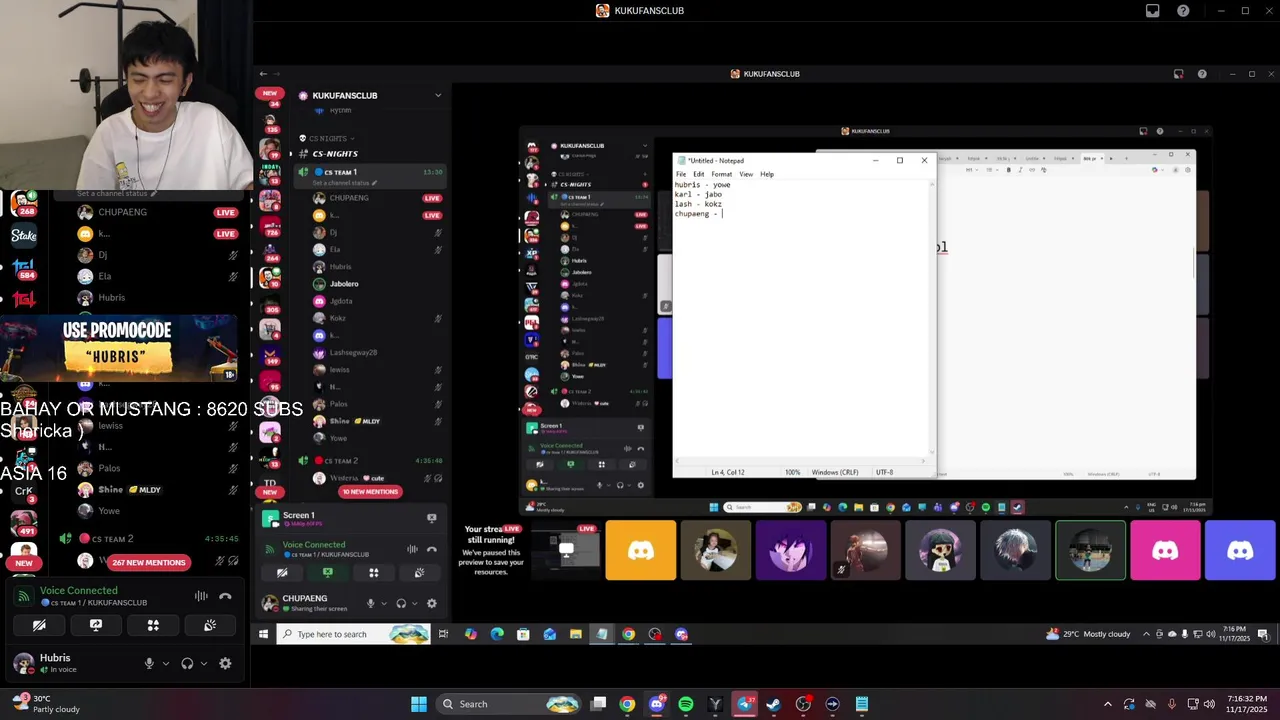Select the orange Discord avatar participant tile
The width and height of the screenshot is (1280, 720).
pos(641,550)
